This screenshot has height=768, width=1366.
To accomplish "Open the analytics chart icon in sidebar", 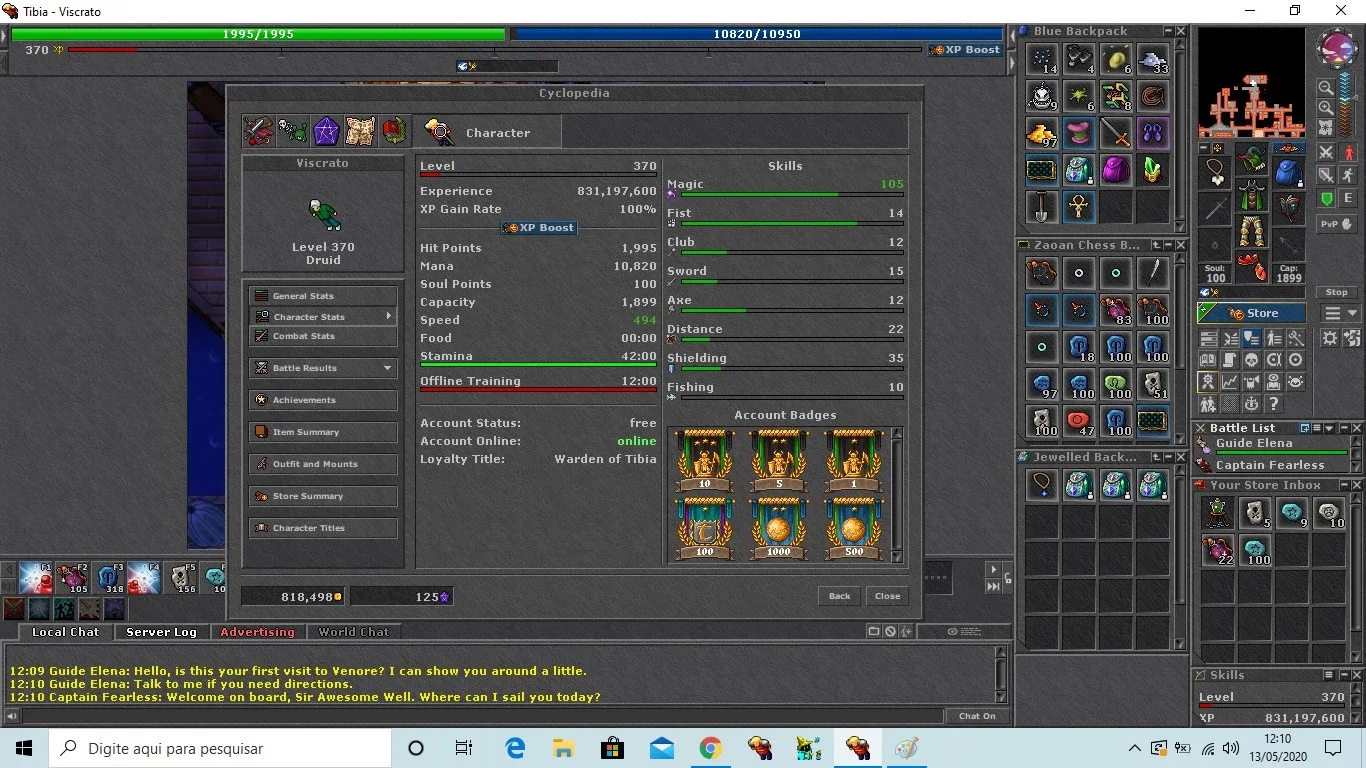I will pyautogui.click(x=1229, y=382).
